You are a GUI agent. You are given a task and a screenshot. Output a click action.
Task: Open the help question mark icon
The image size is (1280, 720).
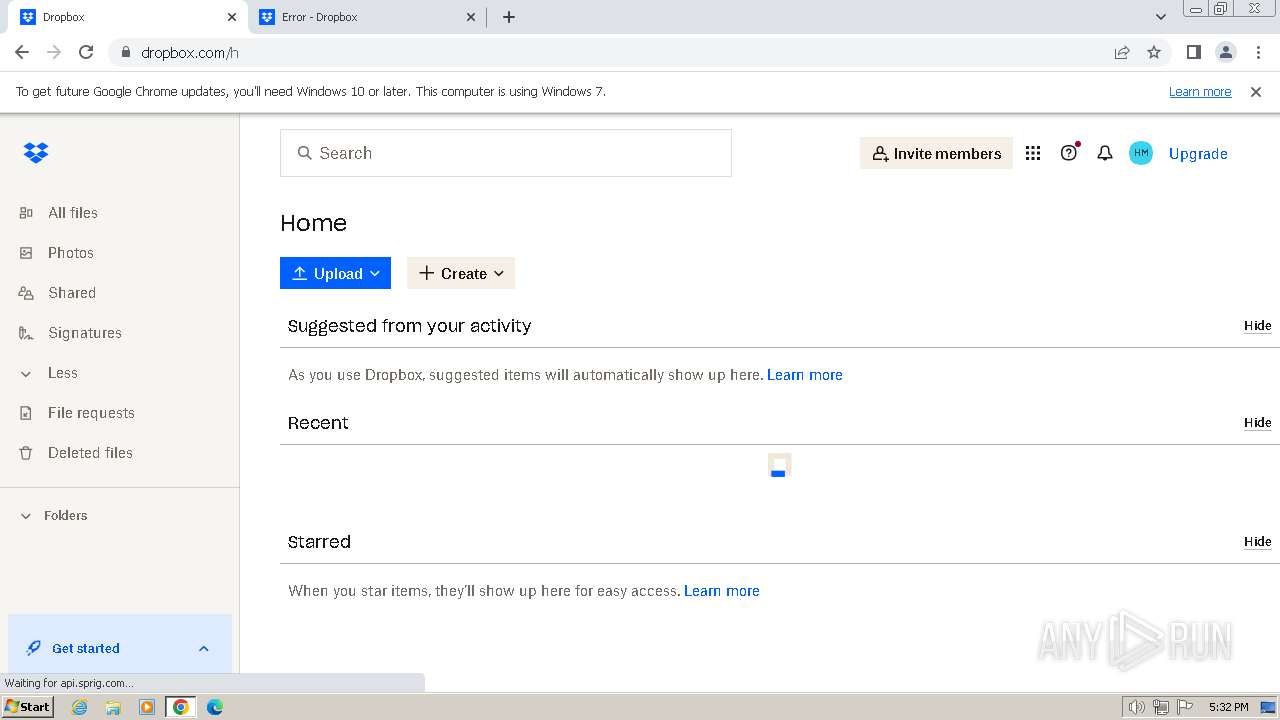point(1069,153)
